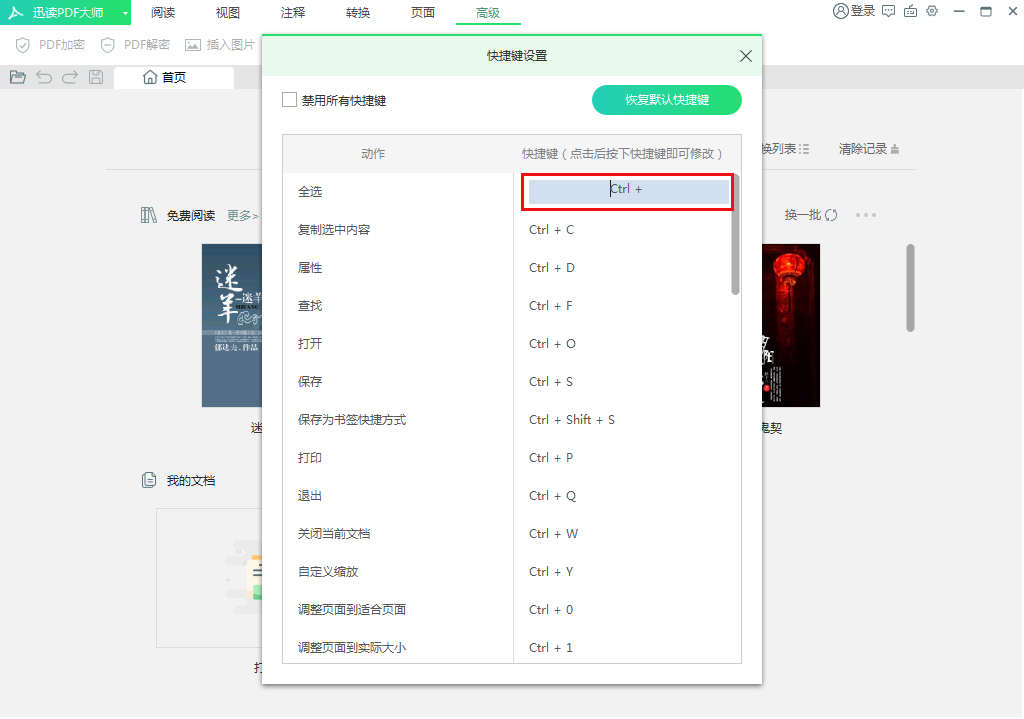Screen dimensions: 1024x719
Task: Open the 注释 menu
Action: (x=292, y=13)
